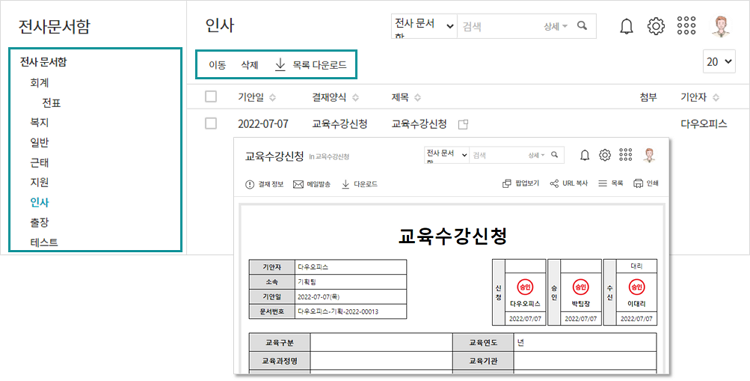Click the 결재 정보 icon in document toolbar
The height and width of the screenshot is (381, 750).
(x=250, y=185)
